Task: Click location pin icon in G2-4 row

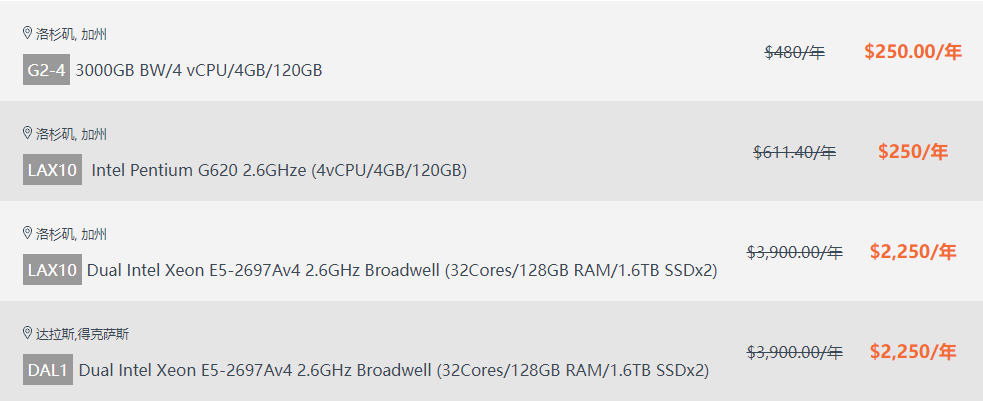Action: coord(28,33)
